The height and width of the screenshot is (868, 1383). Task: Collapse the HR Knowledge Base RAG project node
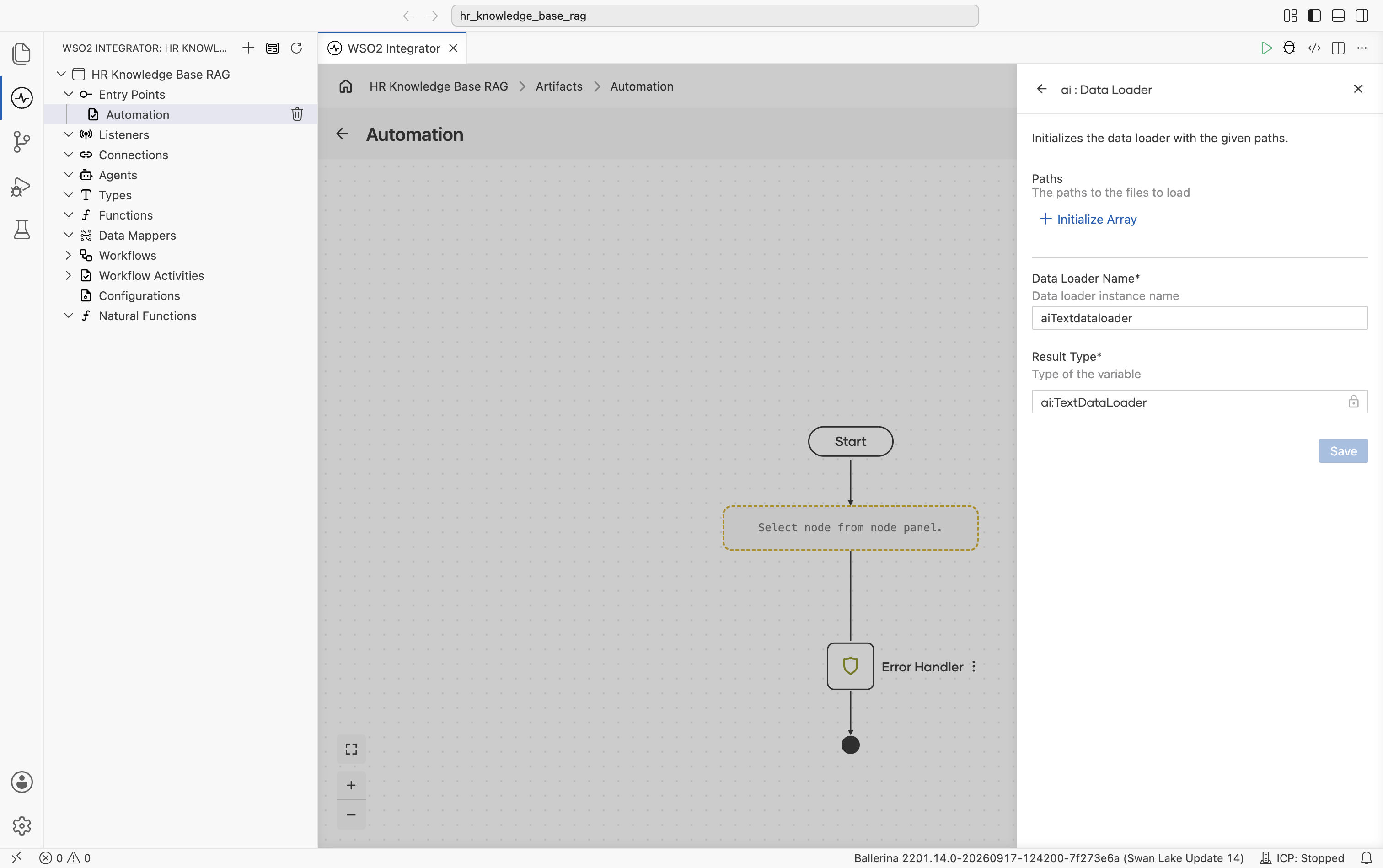pos(61,74)
